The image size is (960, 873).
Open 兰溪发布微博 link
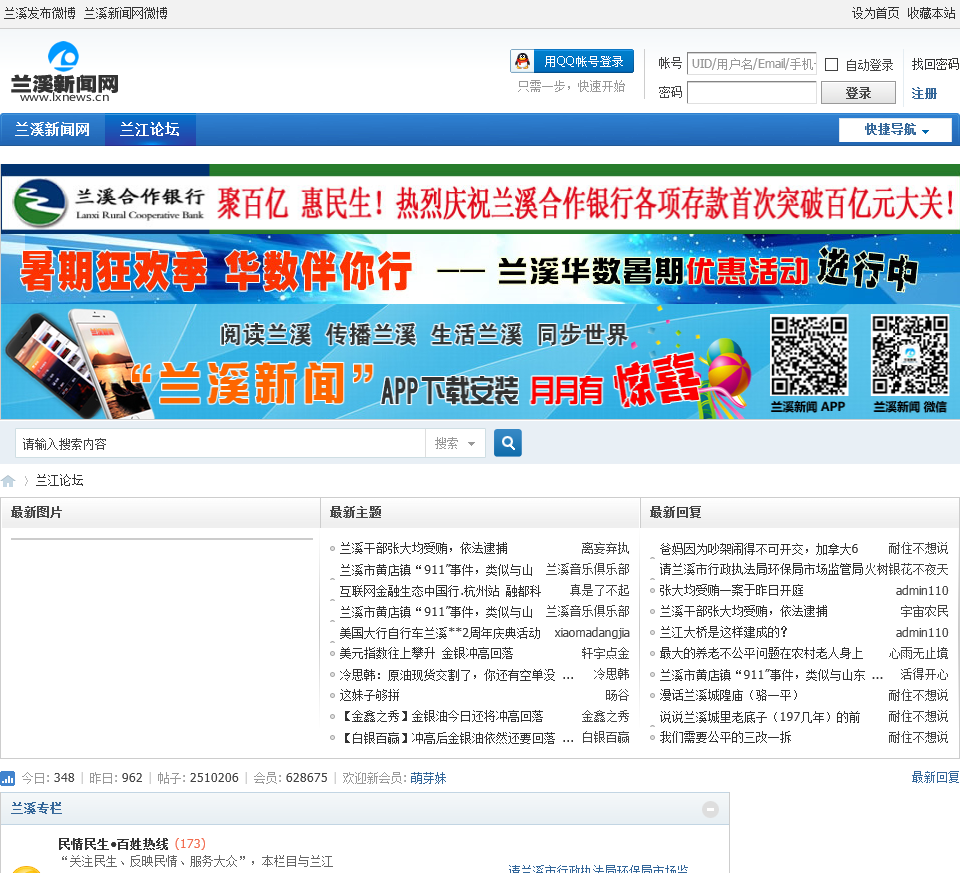pos(40,13)
